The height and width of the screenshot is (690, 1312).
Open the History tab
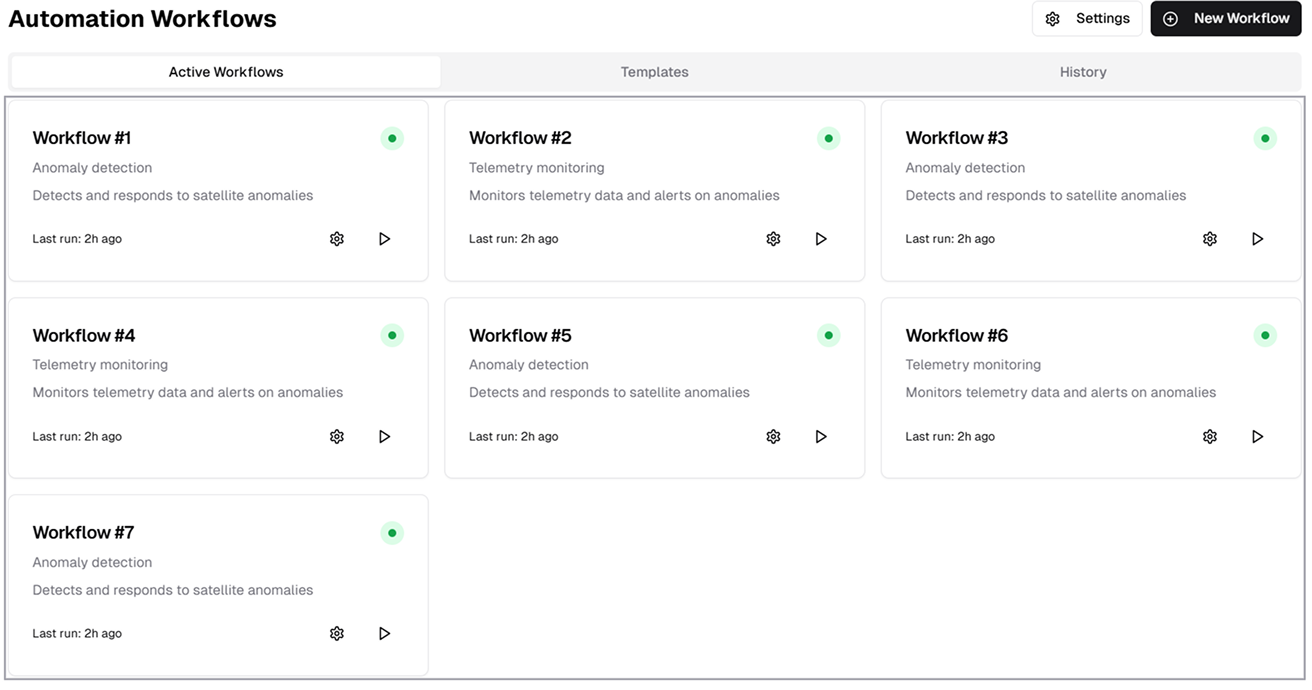coord(1083,72)
